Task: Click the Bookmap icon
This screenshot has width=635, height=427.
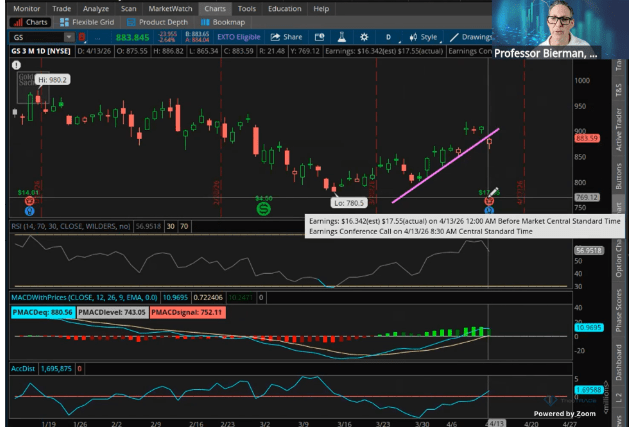Action: 205,22
